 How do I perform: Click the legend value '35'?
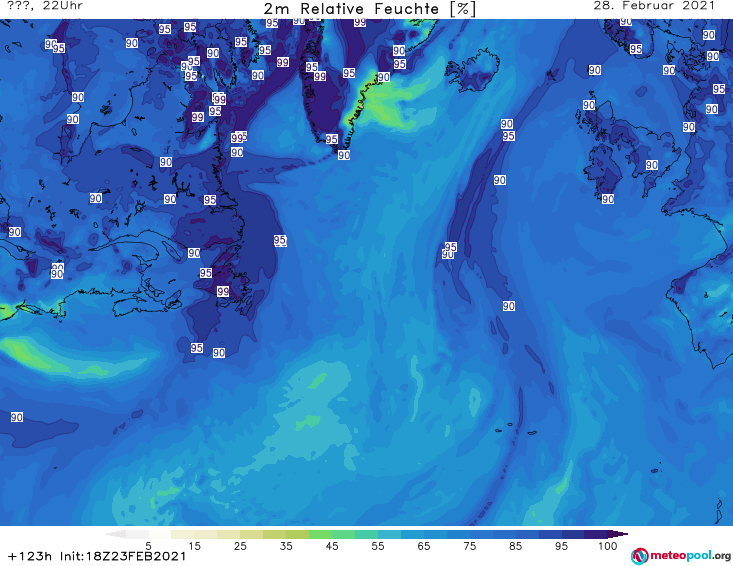tap(286, 546)
